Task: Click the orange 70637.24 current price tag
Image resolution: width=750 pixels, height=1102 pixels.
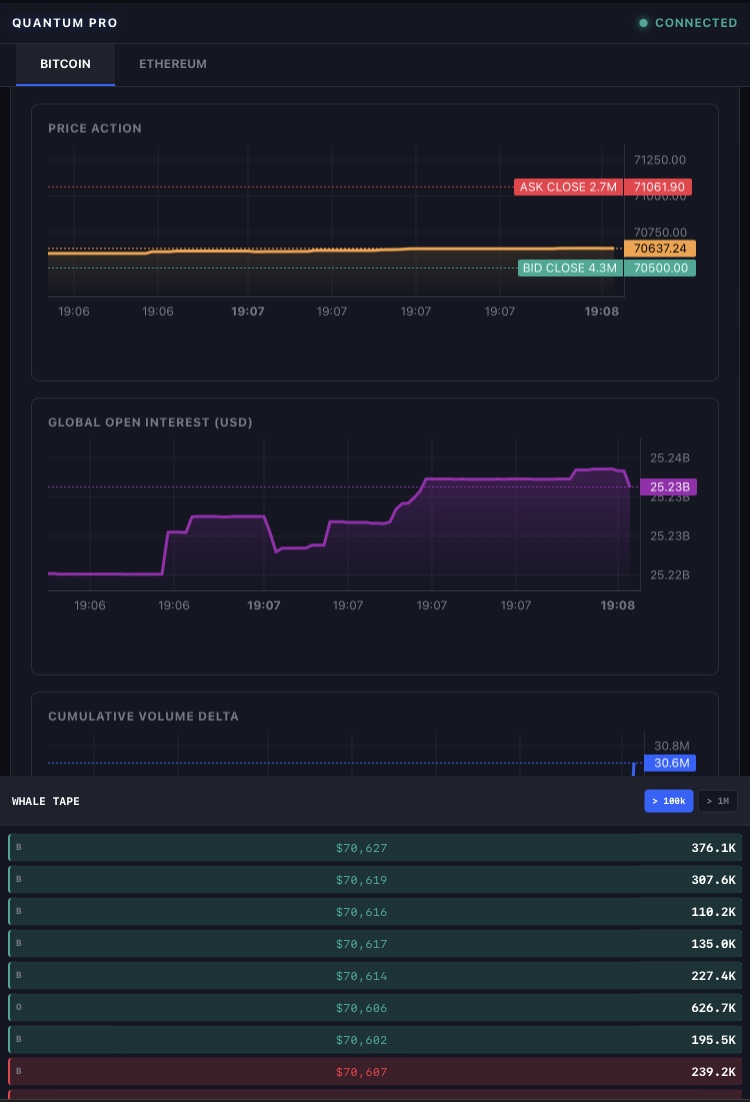Action: coord(659,248)
